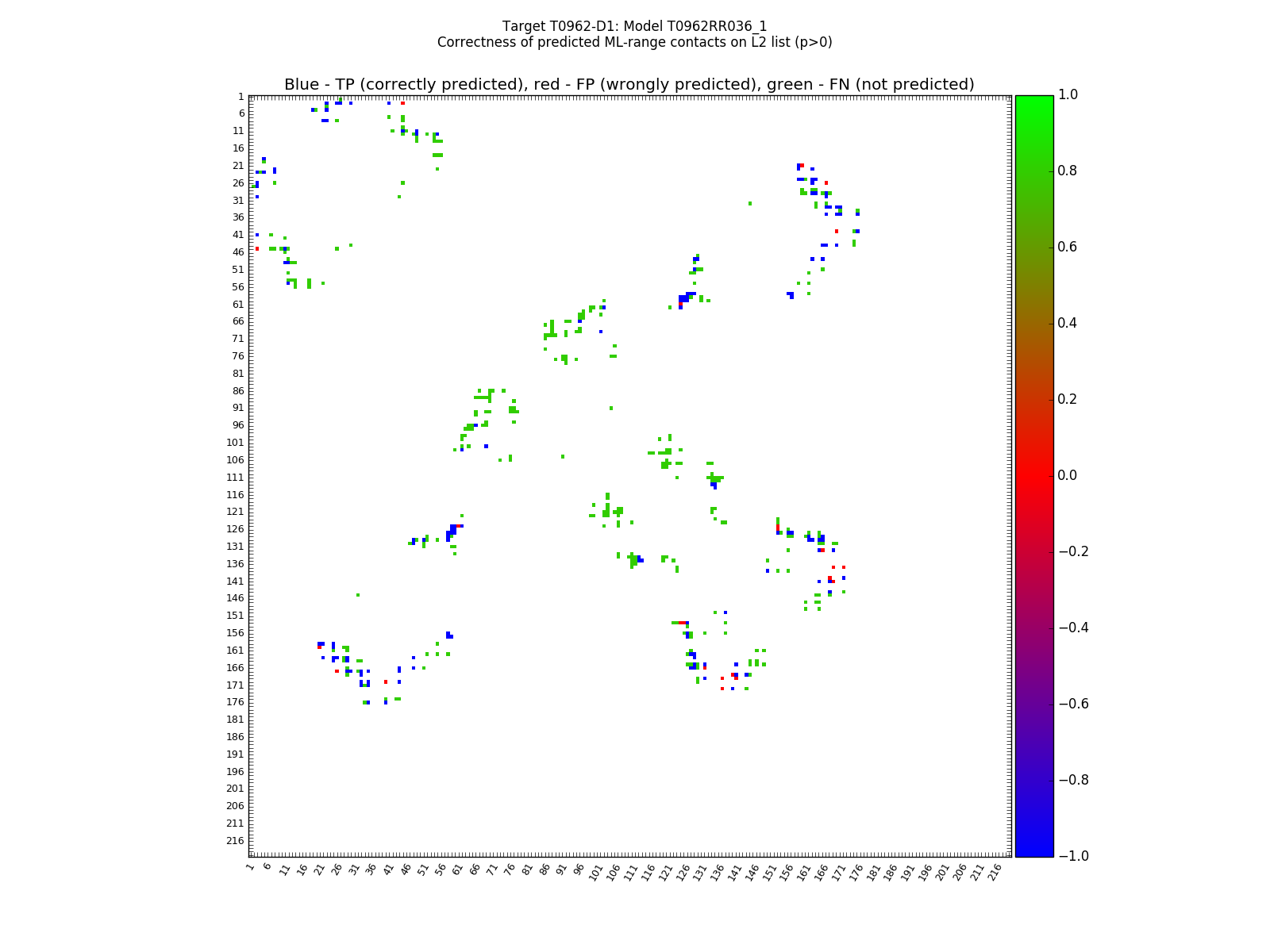Click the plot title 'Target T0962-D1: Model T0962RR036_1'

634,26
